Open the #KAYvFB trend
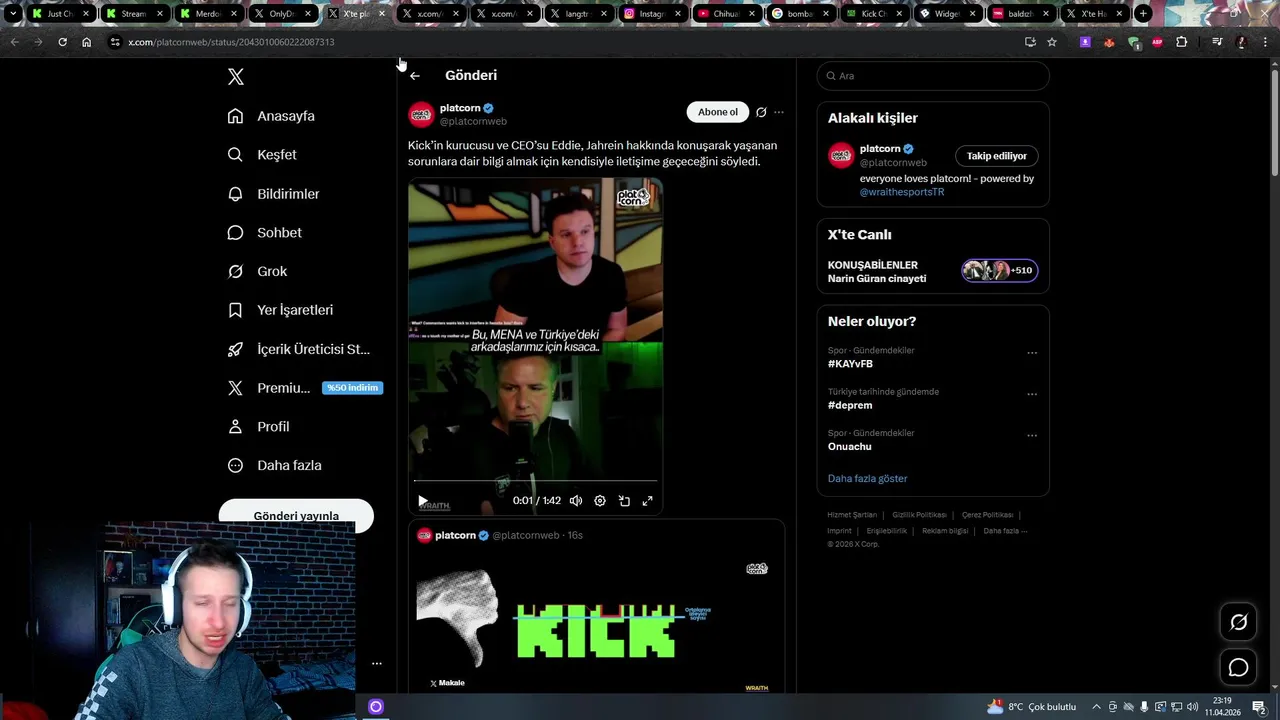This screenshot has height=720, width=1280. (850, 364)
